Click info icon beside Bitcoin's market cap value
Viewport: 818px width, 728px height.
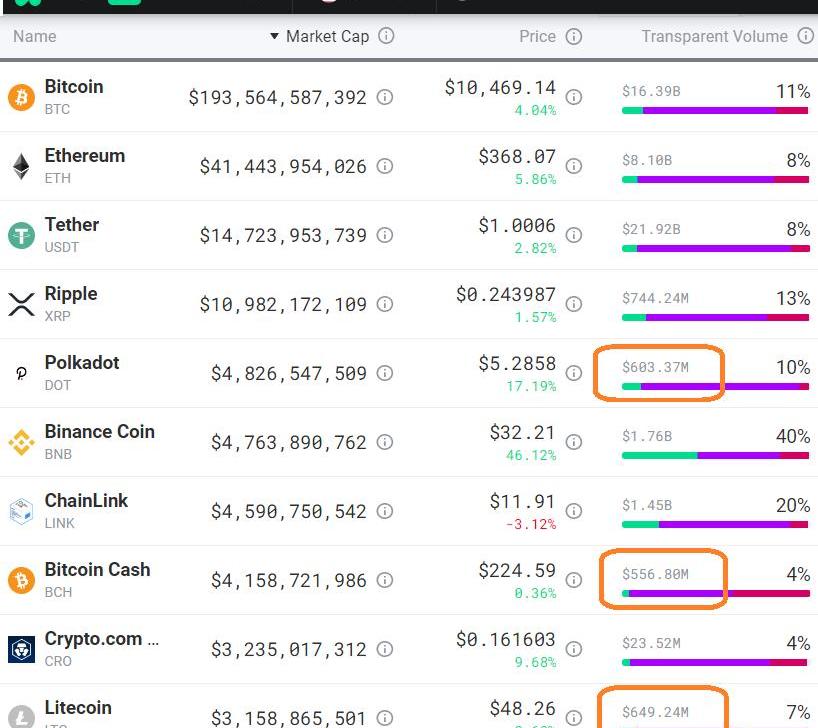point(385,98)
